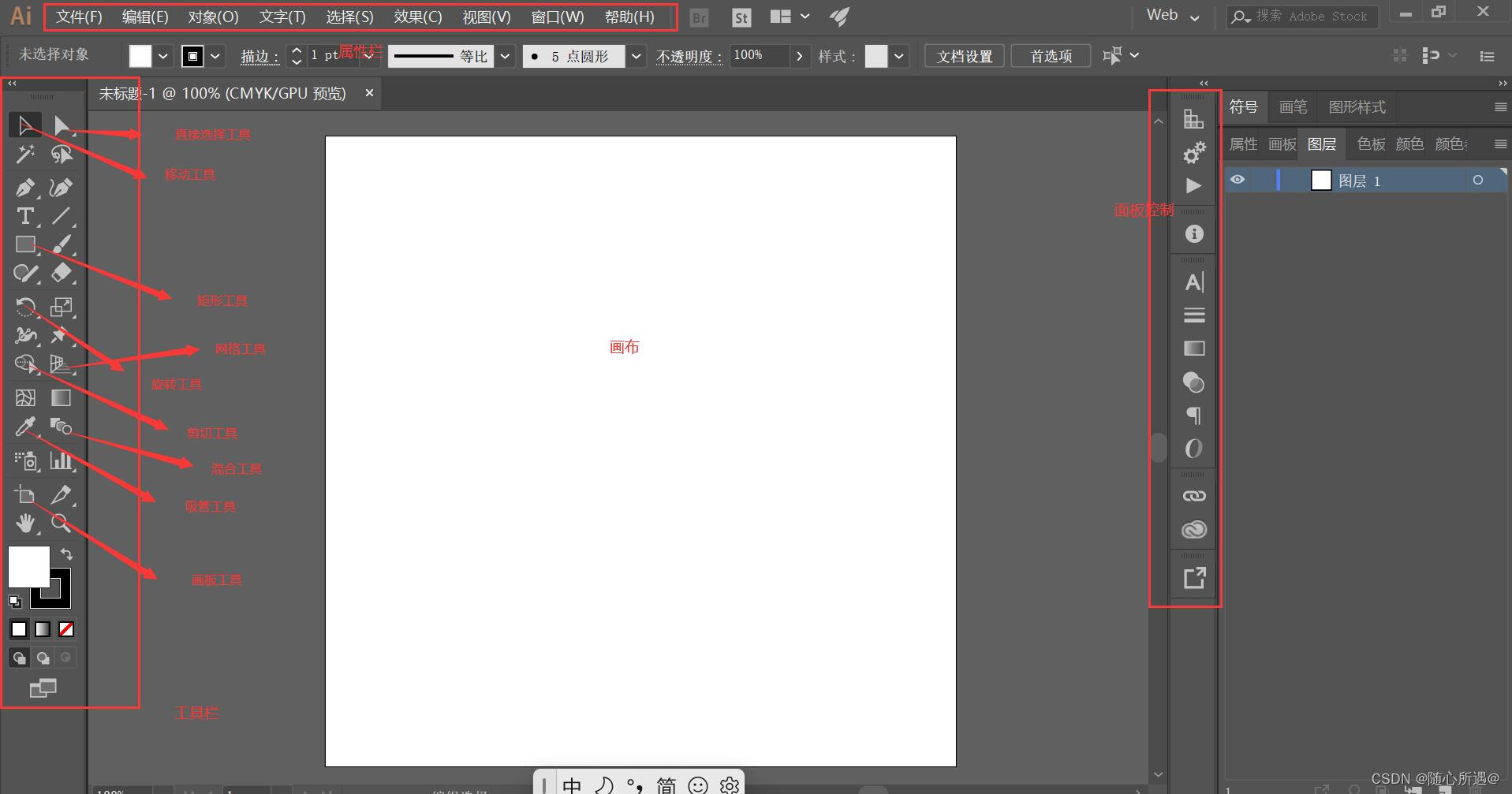1512x794 pixels.
Task: Close the 未标题-1 document tab
Action: click(369, 93)
